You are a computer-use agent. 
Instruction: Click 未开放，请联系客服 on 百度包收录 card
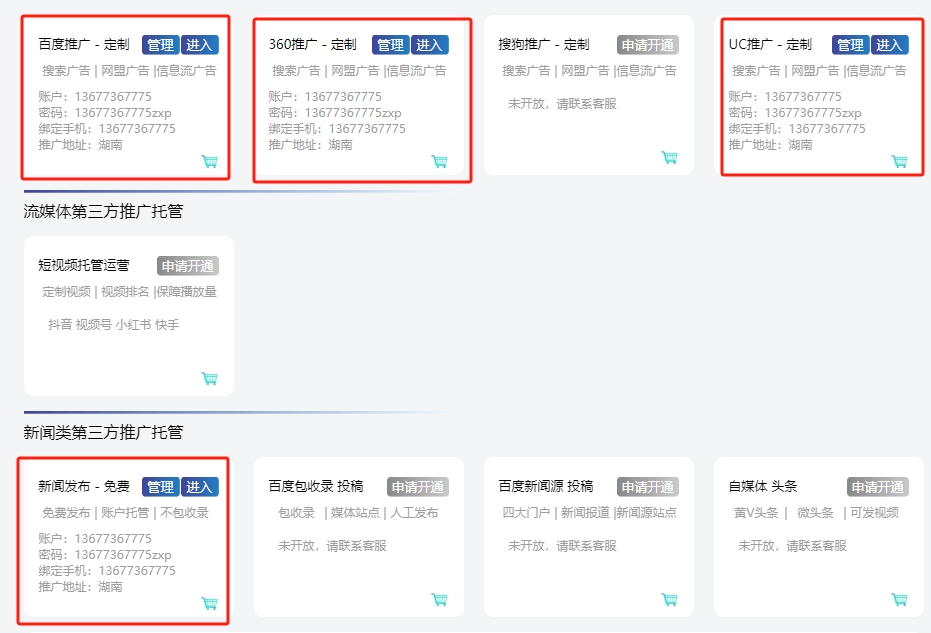[332, 546]
